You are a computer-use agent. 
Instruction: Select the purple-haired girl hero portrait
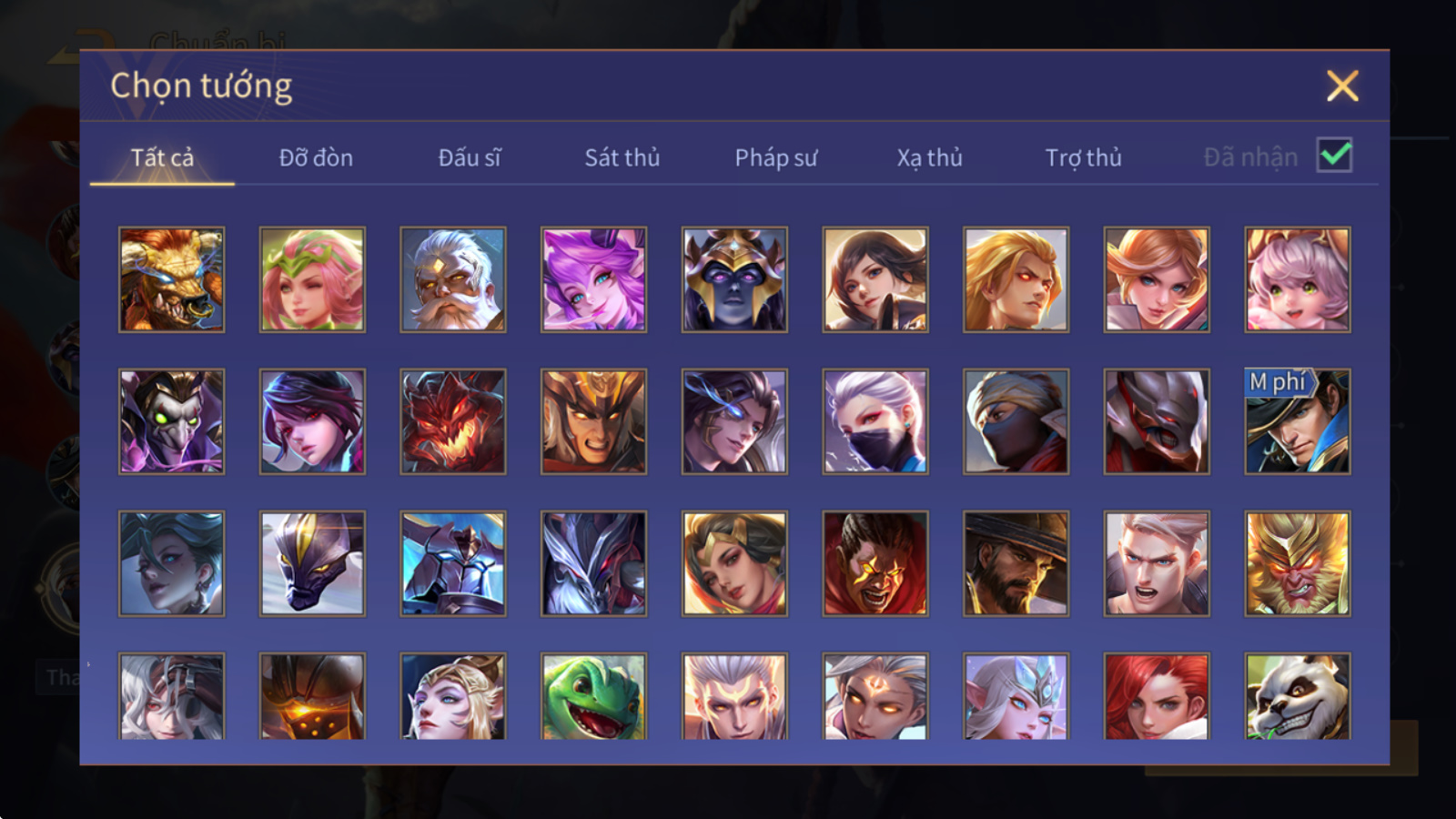tap(593, 279)
